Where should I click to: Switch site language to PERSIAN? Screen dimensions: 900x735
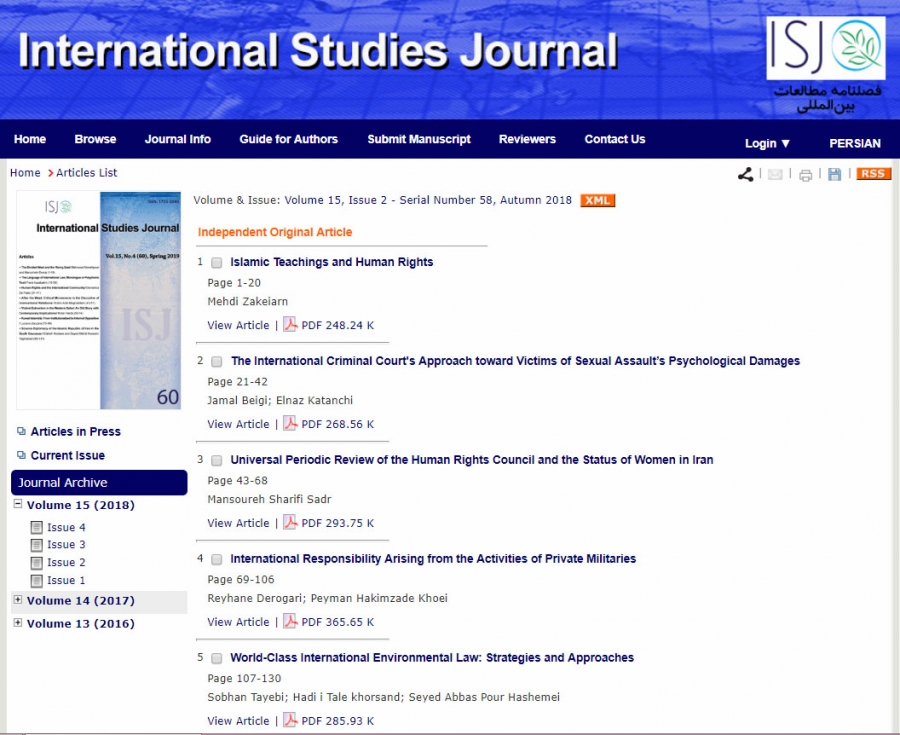click(x=854, y=143)
